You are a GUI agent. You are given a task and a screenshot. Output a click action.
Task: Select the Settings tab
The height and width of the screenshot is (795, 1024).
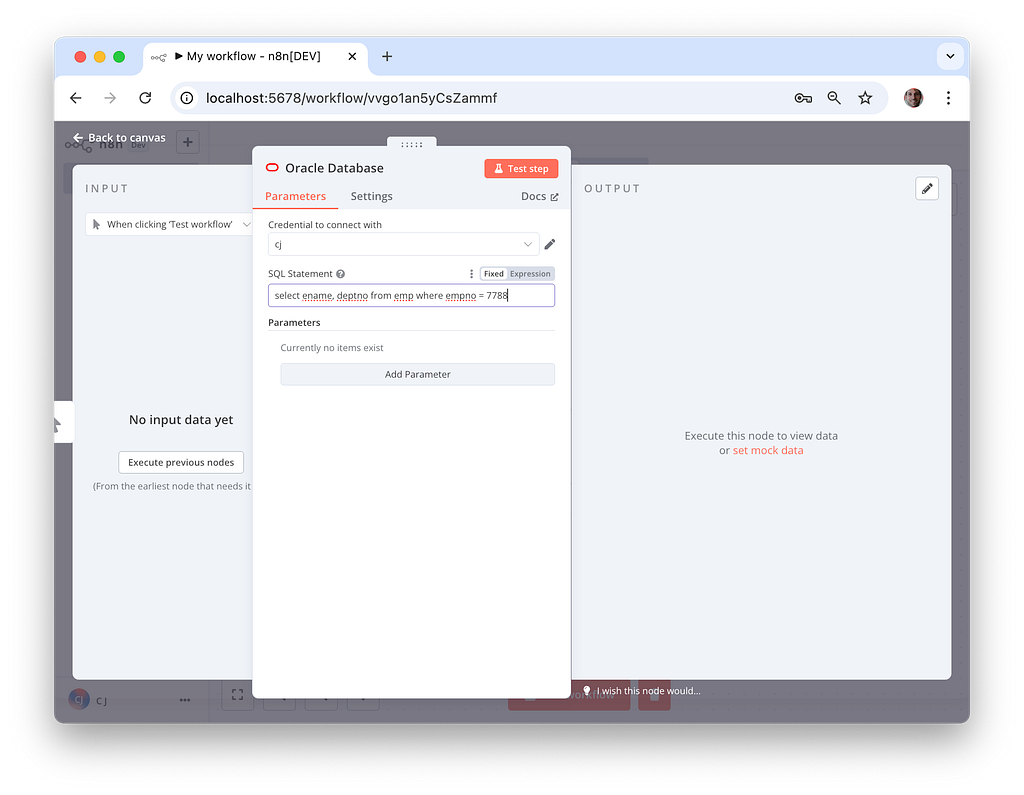372,197
